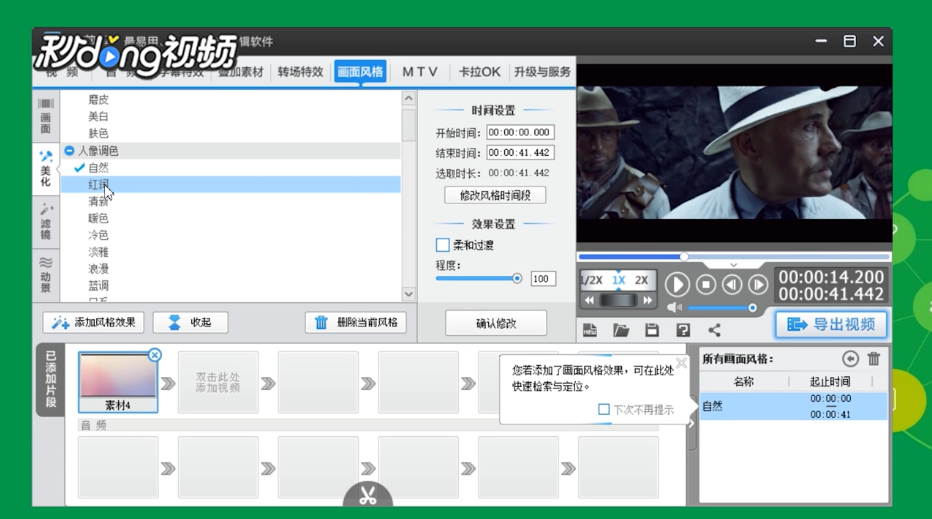Set playback speed to 1/2X
The width and height of the screenshot is (932, 519).
[592, 281]
